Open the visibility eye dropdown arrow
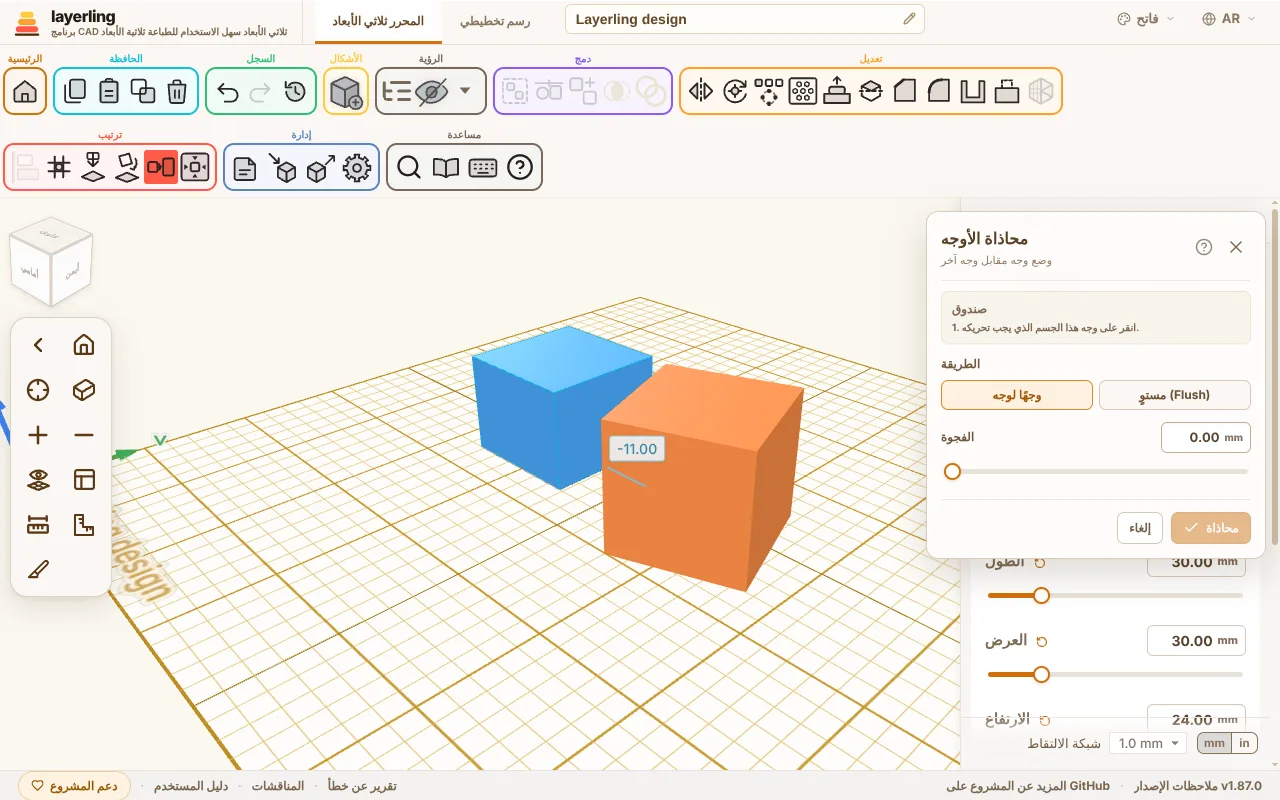1280x800 pixels. point(465,92)
